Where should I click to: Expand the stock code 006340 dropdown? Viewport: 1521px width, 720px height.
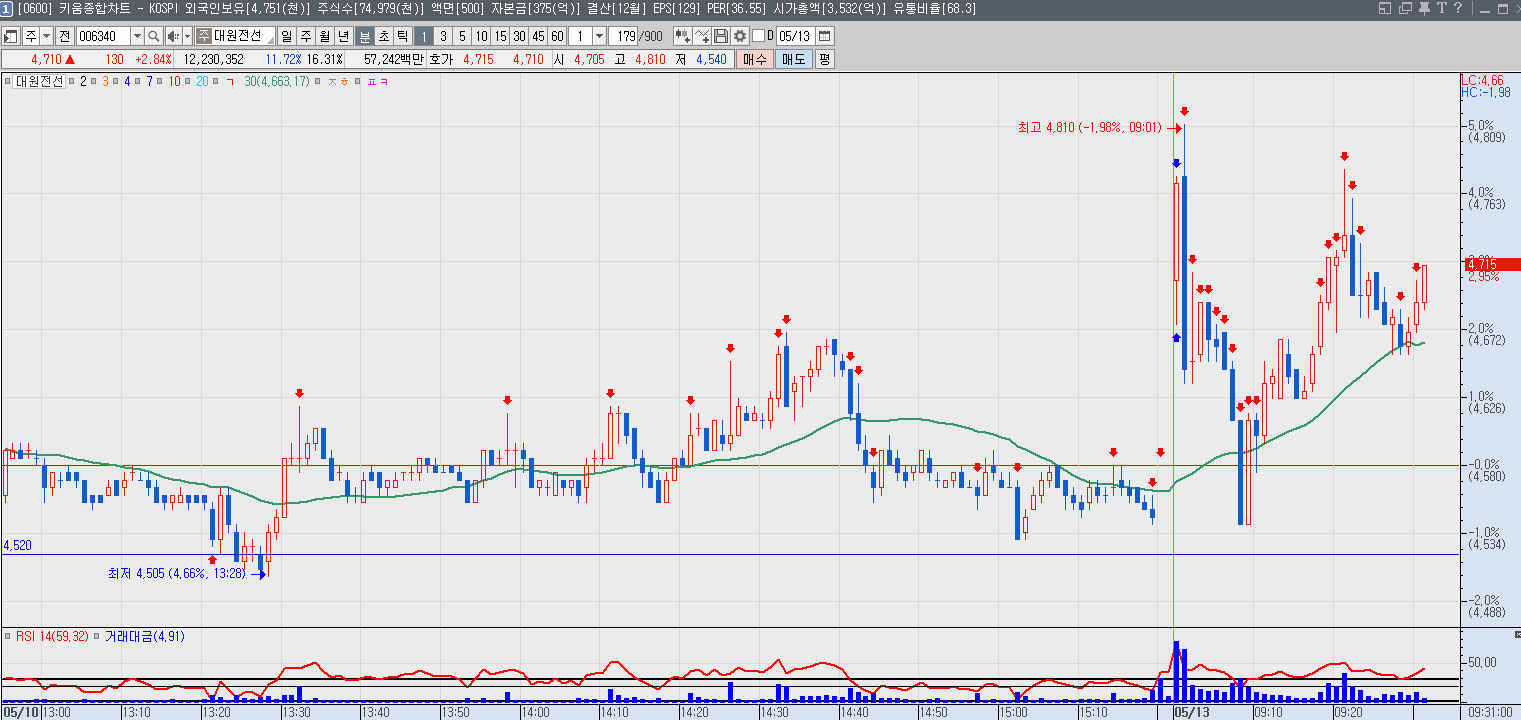point(137,36)
